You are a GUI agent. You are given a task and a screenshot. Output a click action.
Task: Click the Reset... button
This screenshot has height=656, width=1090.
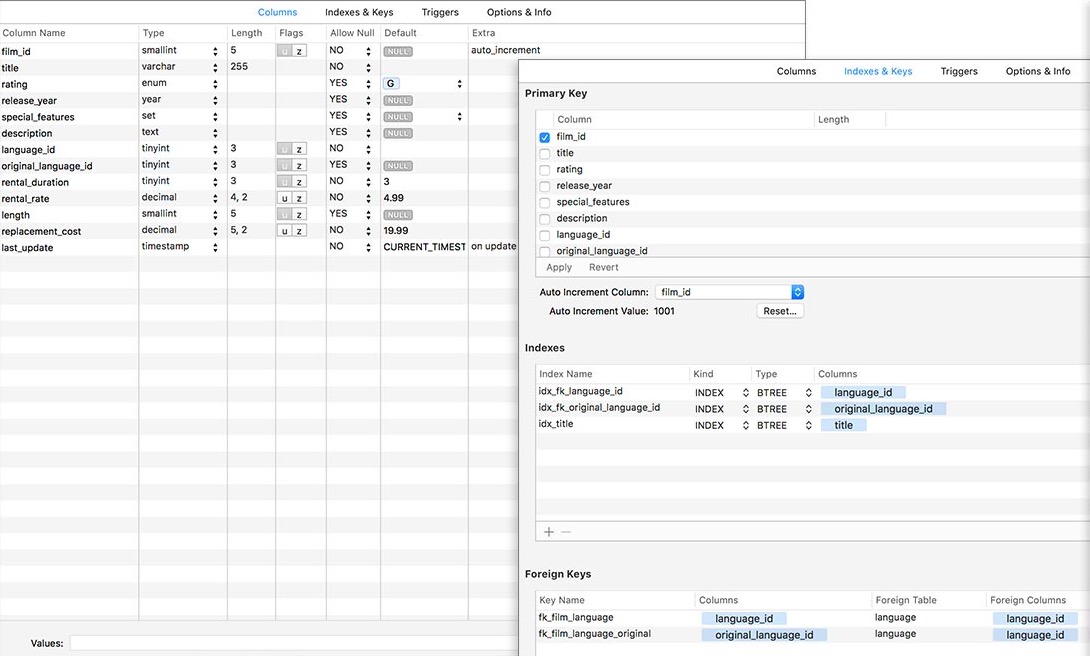click(780, 311)
